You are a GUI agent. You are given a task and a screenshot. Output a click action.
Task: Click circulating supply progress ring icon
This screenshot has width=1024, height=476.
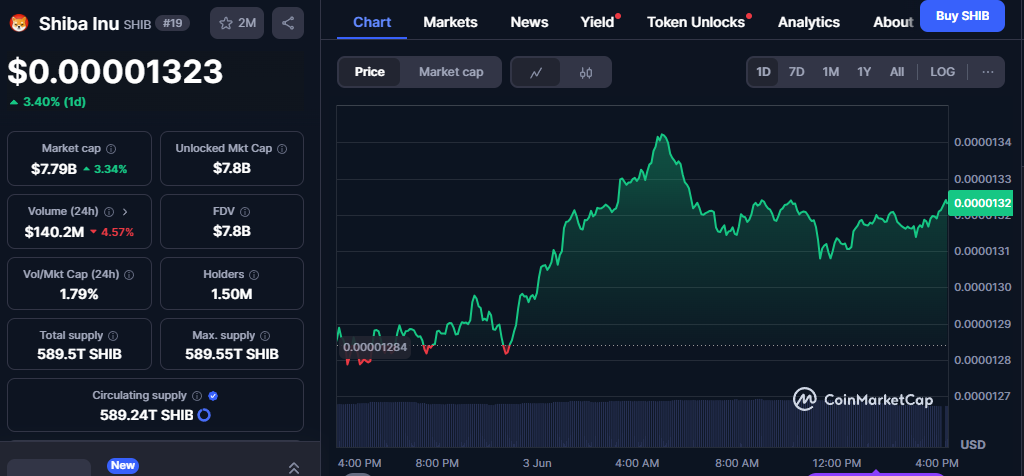click(204, 415)
